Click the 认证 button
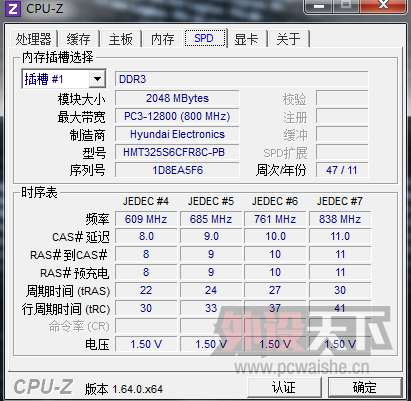 [x=284, y=387]
